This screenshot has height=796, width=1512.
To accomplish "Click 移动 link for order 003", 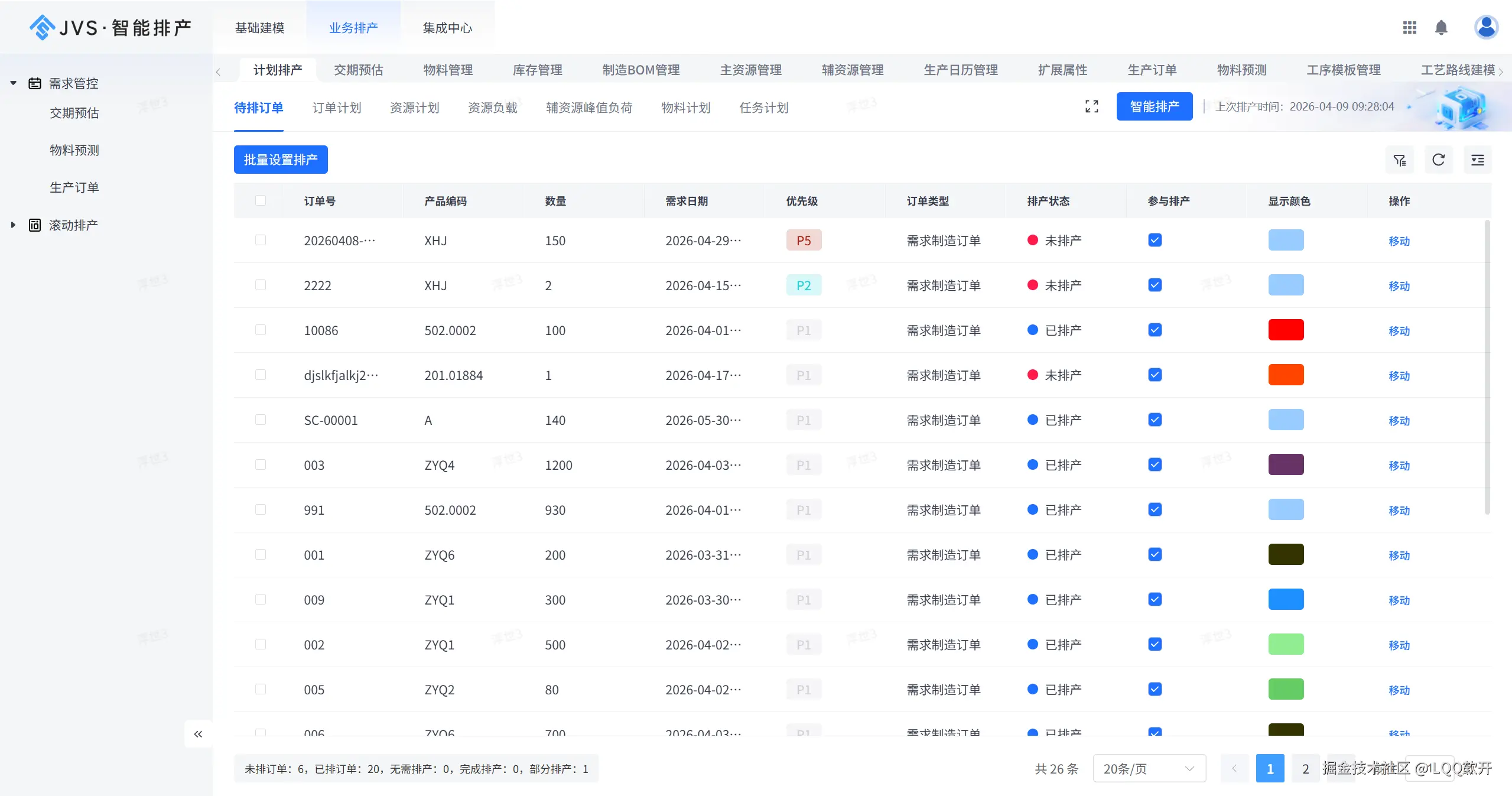I will coord(1399,465).
